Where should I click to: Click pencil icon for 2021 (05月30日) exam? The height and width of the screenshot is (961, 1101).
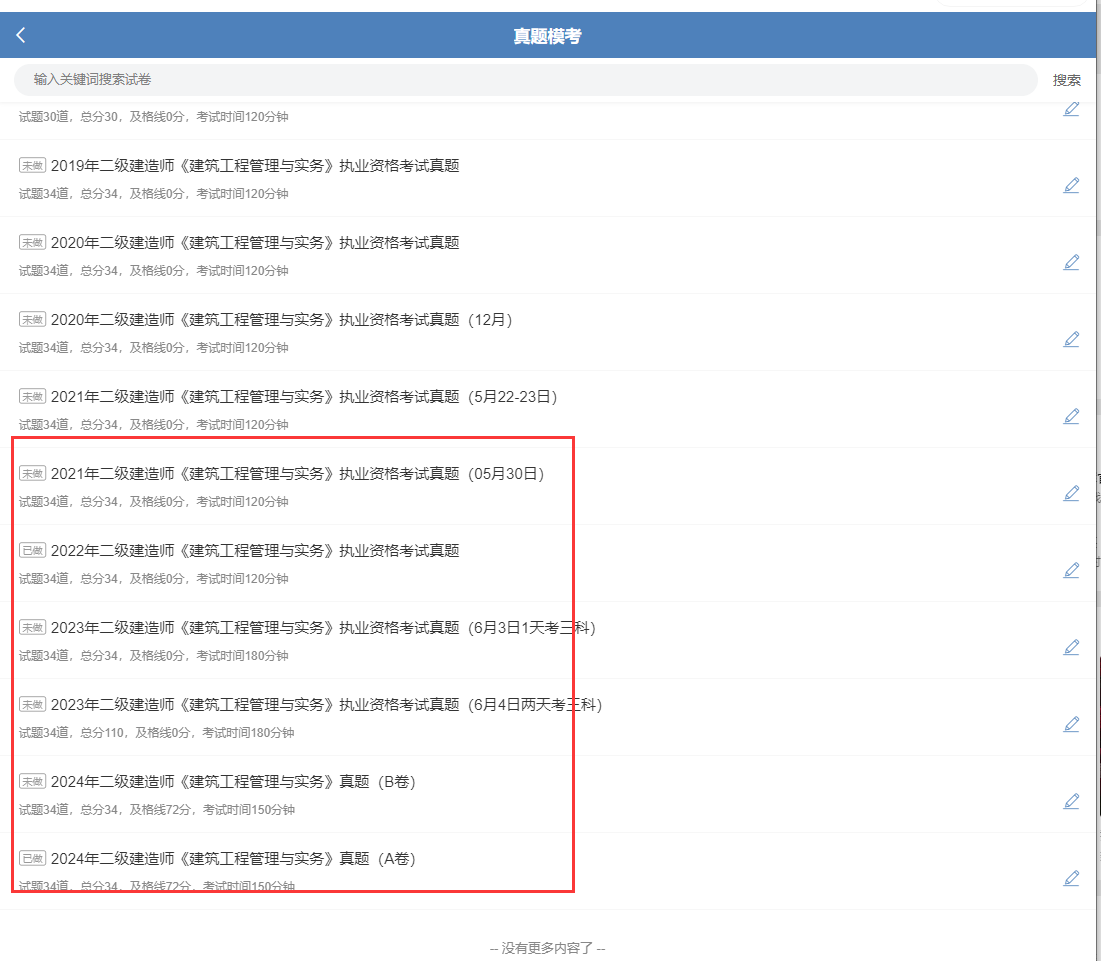(x=1071, y=493)
